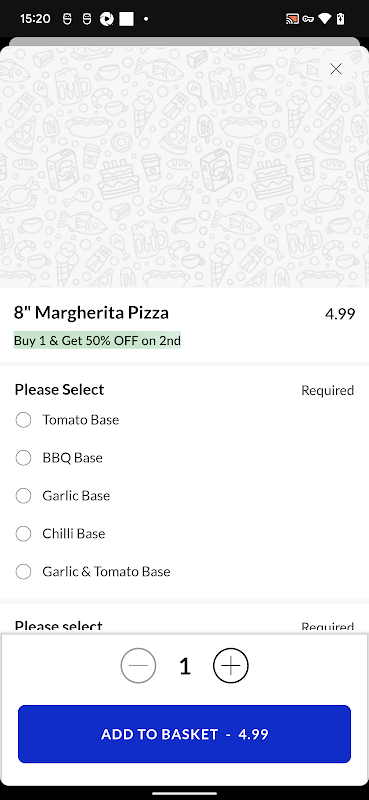369x800 pixels.
Task: Tap the Wi-Fi signal status icon
Action: pyautogui.click(x=325, y=19)
